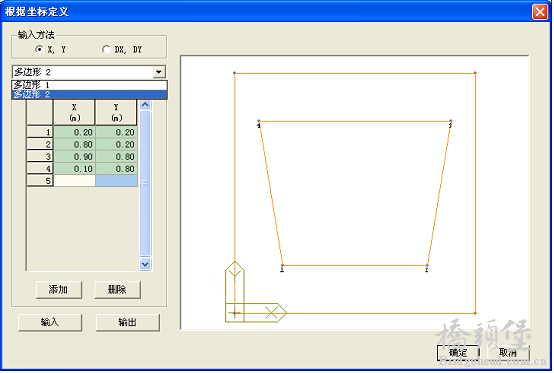
Task: Choose 多边形 1 from the list
Action: click(89, 85)
